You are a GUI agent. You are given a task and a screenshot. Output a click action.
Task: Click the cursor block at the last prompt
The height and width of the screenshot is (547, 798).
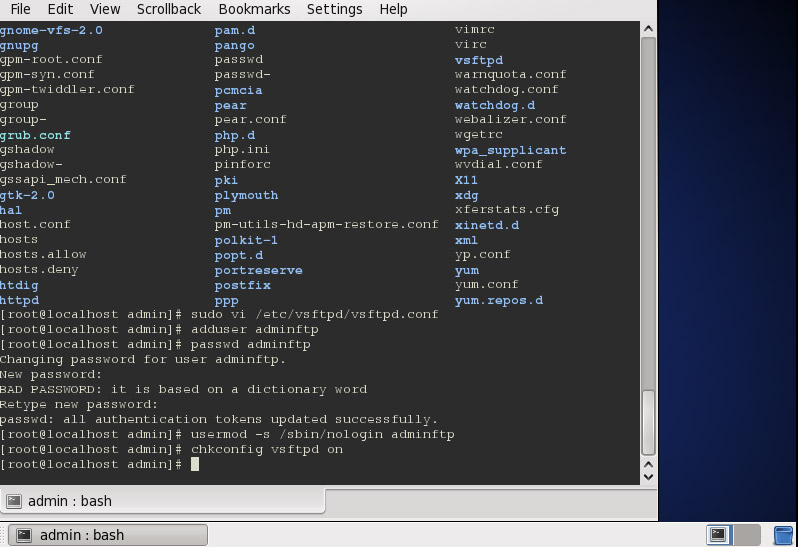click(x=195, y=464)
